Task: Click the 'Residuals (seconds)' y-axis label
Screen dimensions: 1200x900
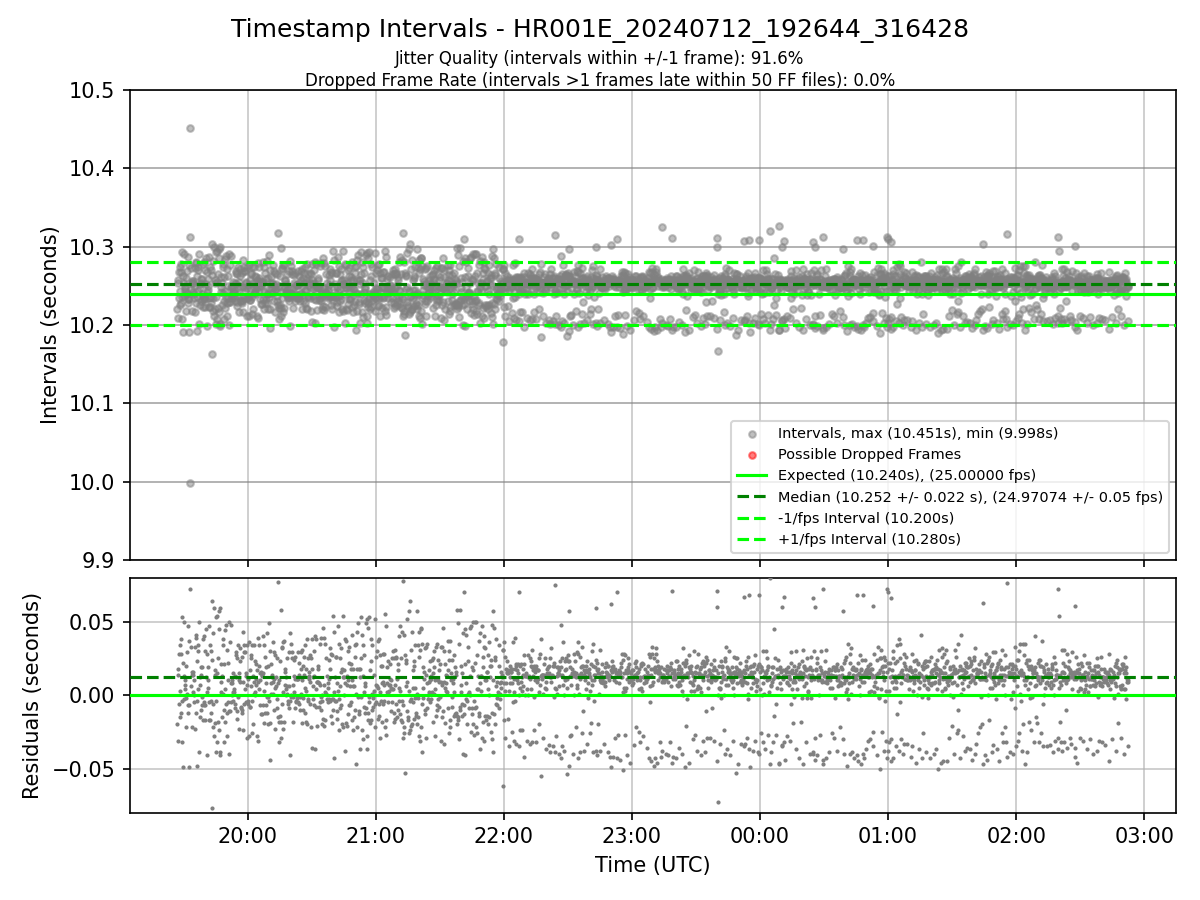Action: tap(31, 696)
